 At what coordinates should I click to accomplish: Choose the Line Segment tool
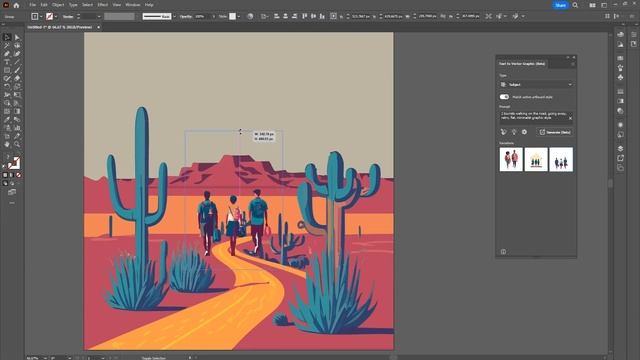coord(17,62)
